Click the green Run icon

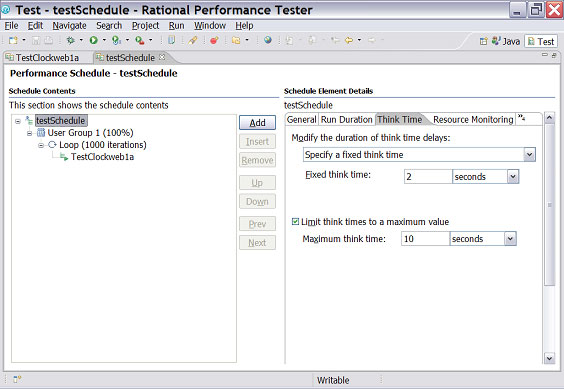(x=94, y=40)
